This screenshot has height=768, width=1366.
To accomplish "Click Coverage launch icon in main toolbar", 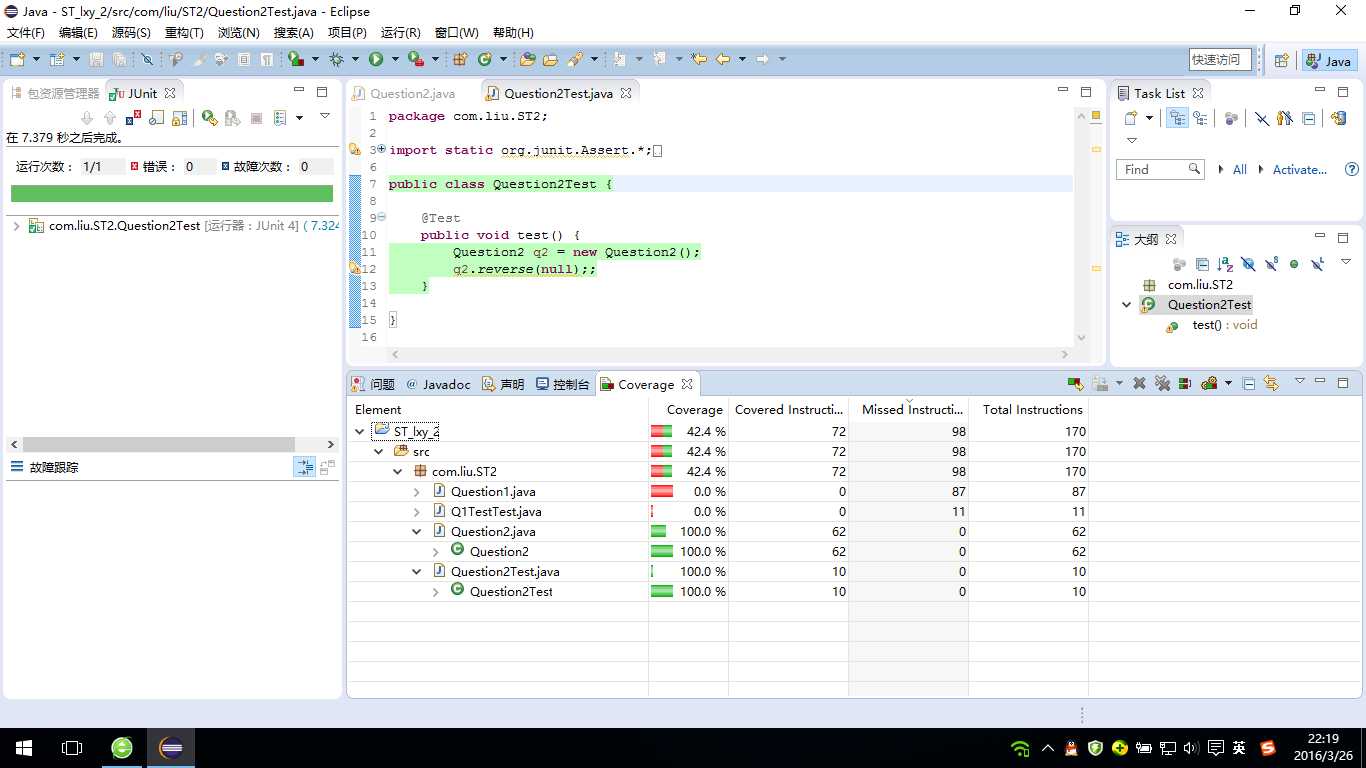I will (296, 59).
